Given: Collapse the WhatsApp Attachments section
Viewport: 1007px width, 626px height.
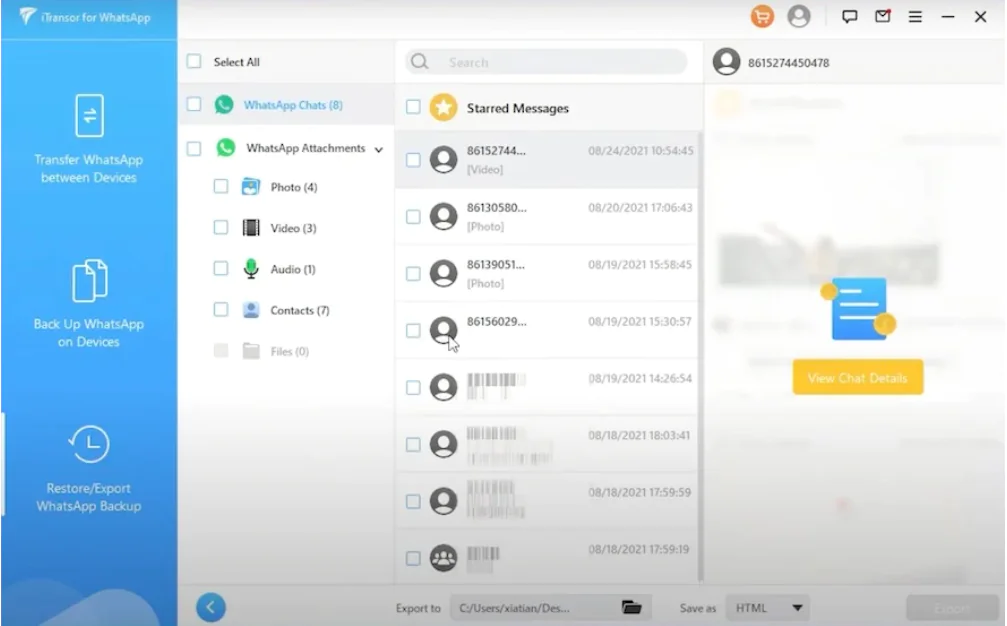Looking at the screenshot, I should (378, 148).
